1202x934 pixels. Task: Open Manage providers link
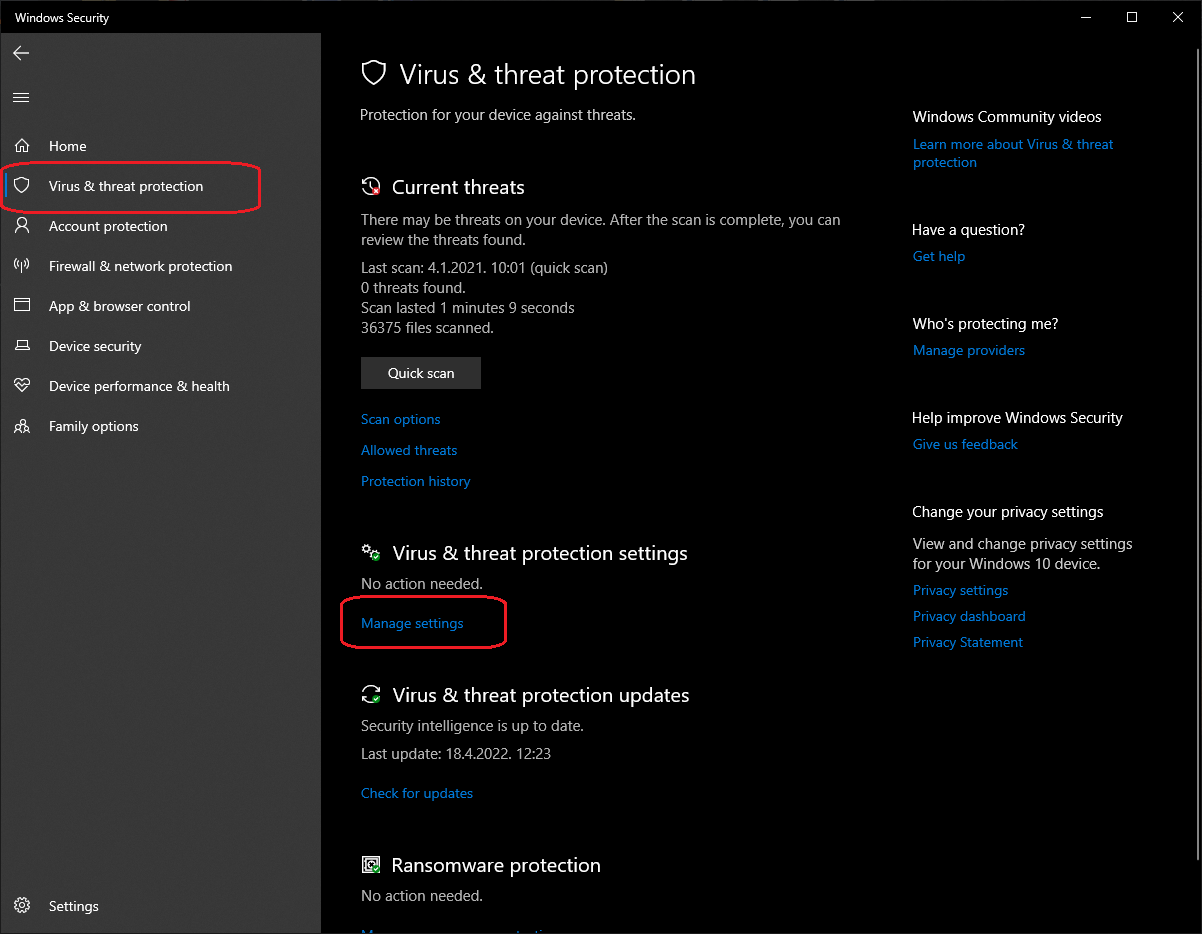tap(969, 350)
